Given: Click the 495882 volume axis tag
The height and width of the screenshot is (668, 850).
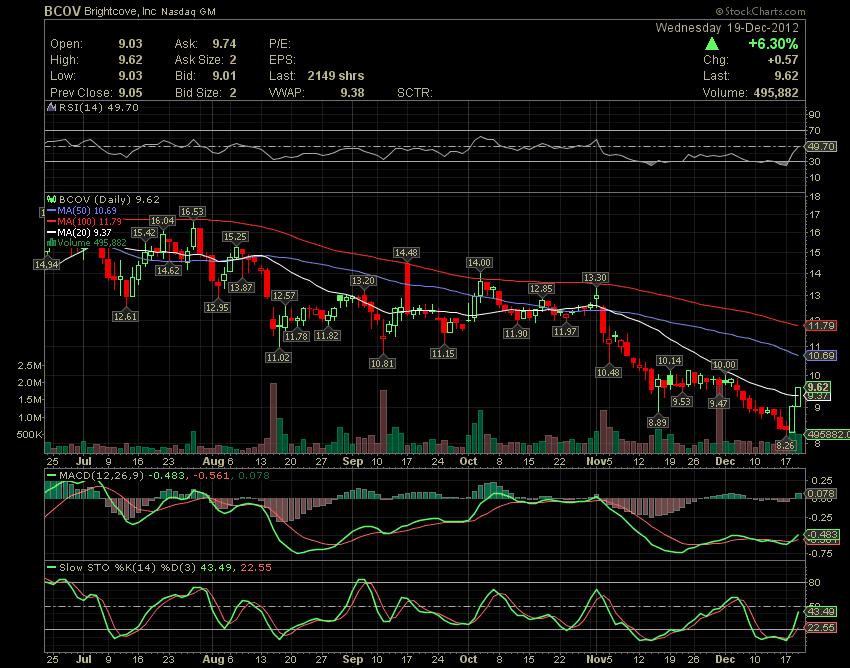Looking at the screenshot, I should [828, 434].
